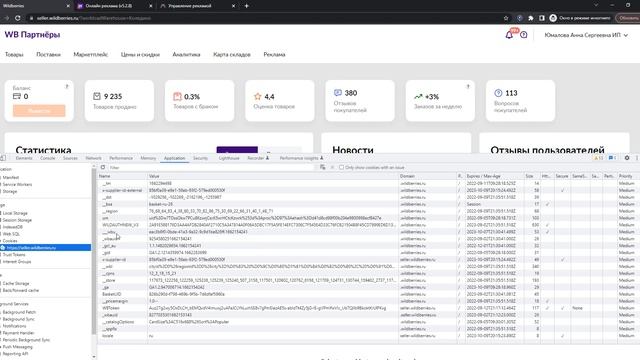Open the Аналитика menu
The height and width of the screenshot is (360, 640).
[186, 54]
